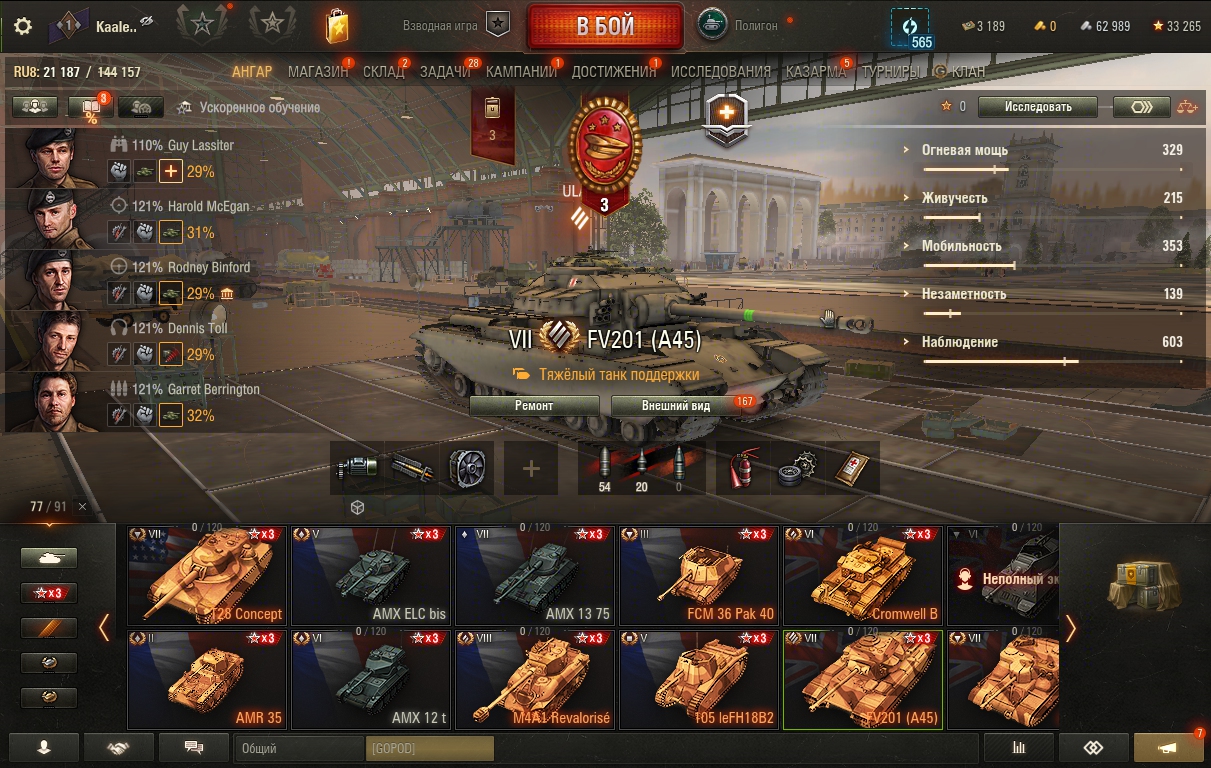The height and width of the screenshot is (768, 1211).
Task: Open the clan handshake icon in bottom bar
Action: [119, 747]
